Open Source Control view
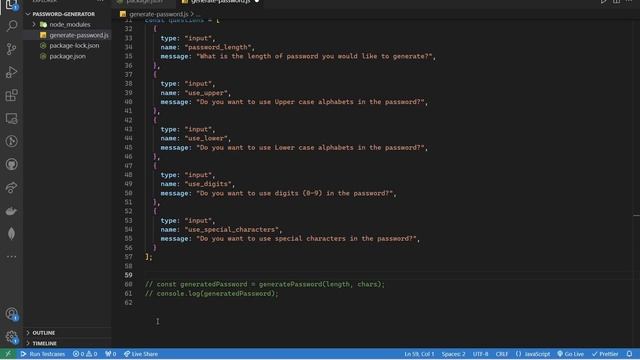 pyautogui.click(x=11, y=49)
